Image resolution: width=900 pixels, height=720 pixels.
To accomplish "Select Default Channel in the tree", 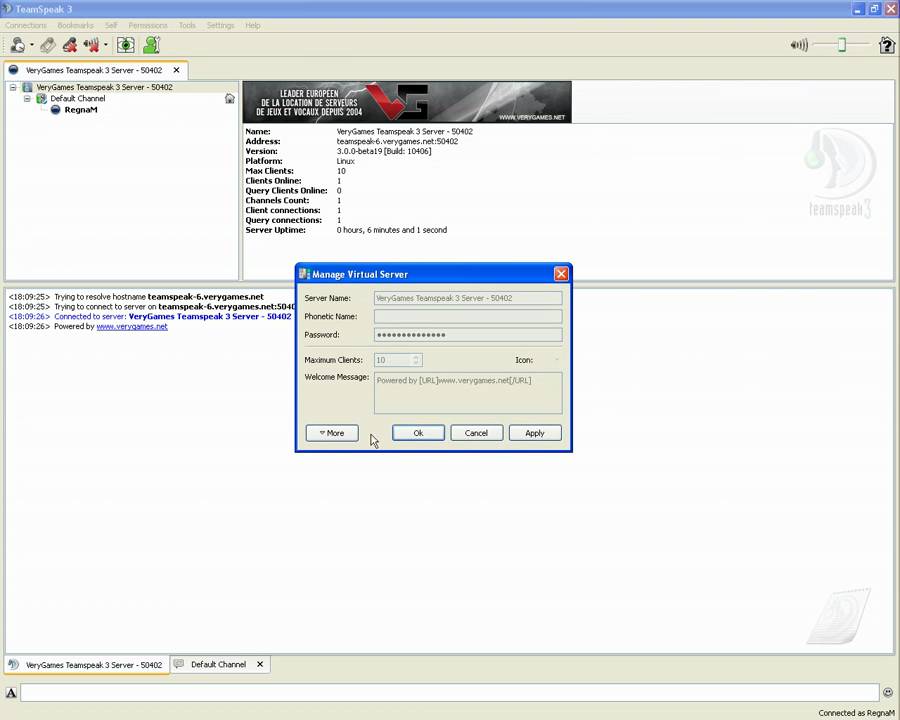I will (x=77, y=99).
